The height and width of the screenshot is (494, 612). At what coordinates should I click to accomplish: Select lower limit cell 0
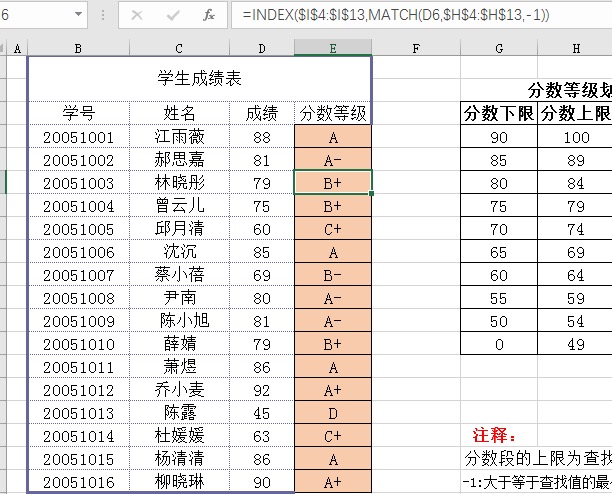(499, 344)
